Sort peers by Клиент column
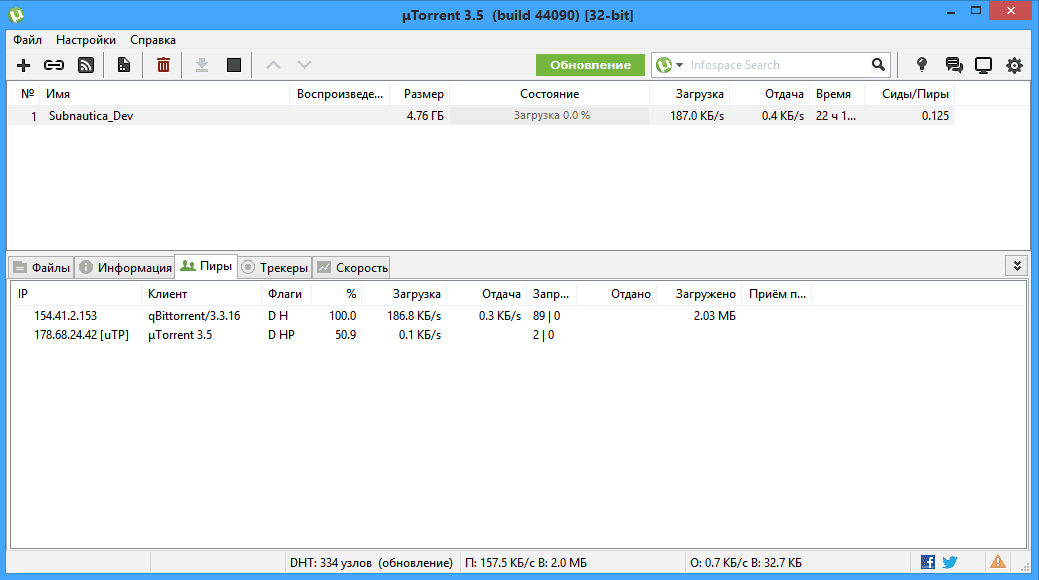The image size is (1039, 580). click(x=202, y=294)
